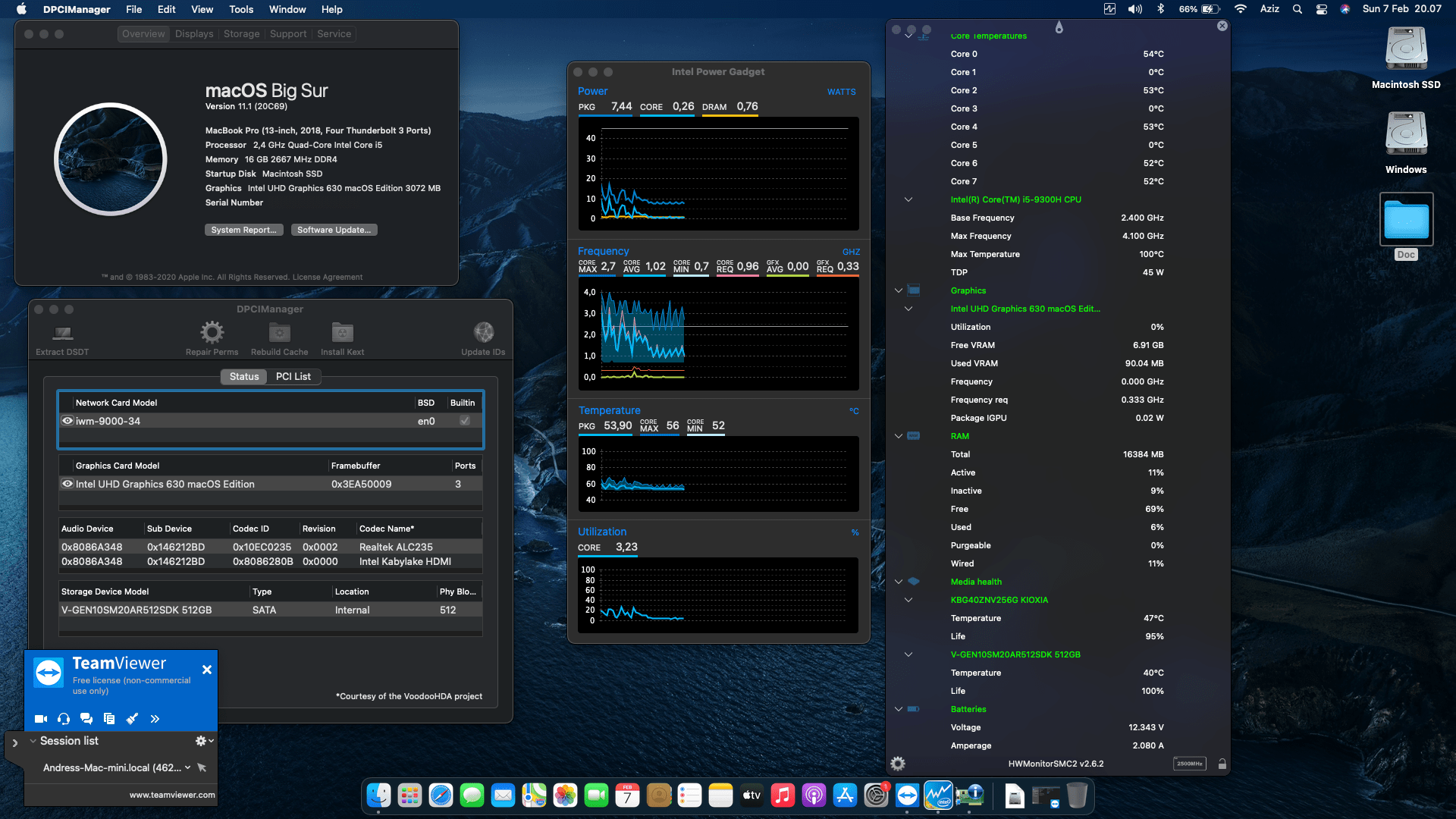Click Wi-Fi status icon in menu bar
Screen dimensions: 1456x819
(1241, 9)
